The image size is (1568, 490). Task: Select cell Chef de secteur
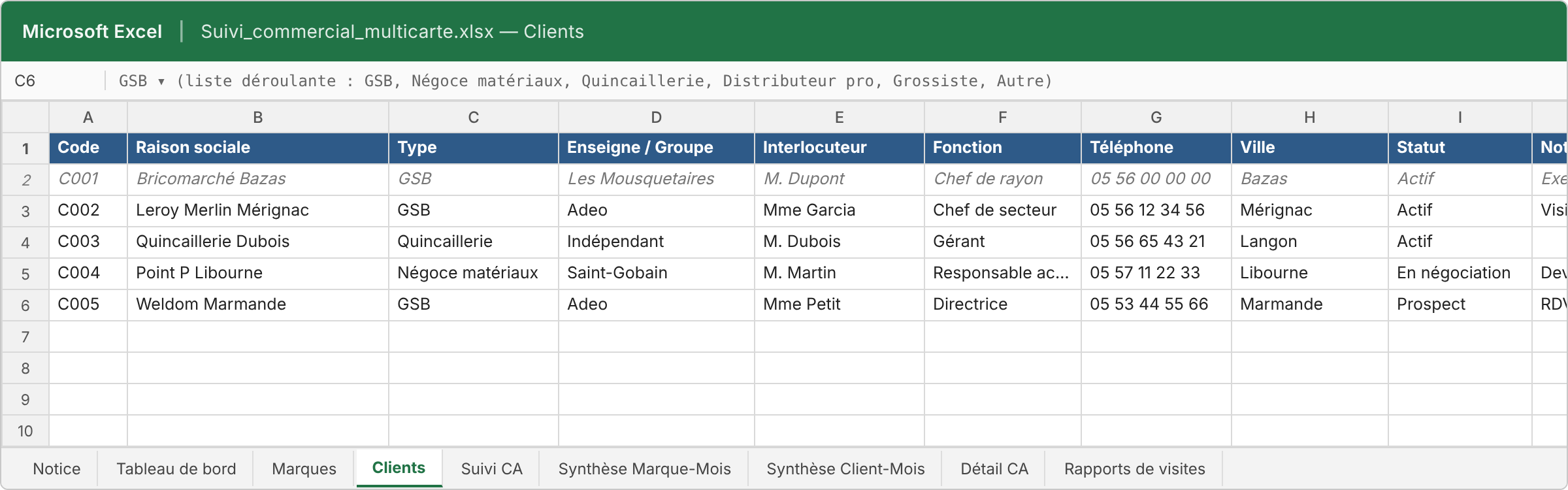pyautogui.click(x=1003, y=210)
